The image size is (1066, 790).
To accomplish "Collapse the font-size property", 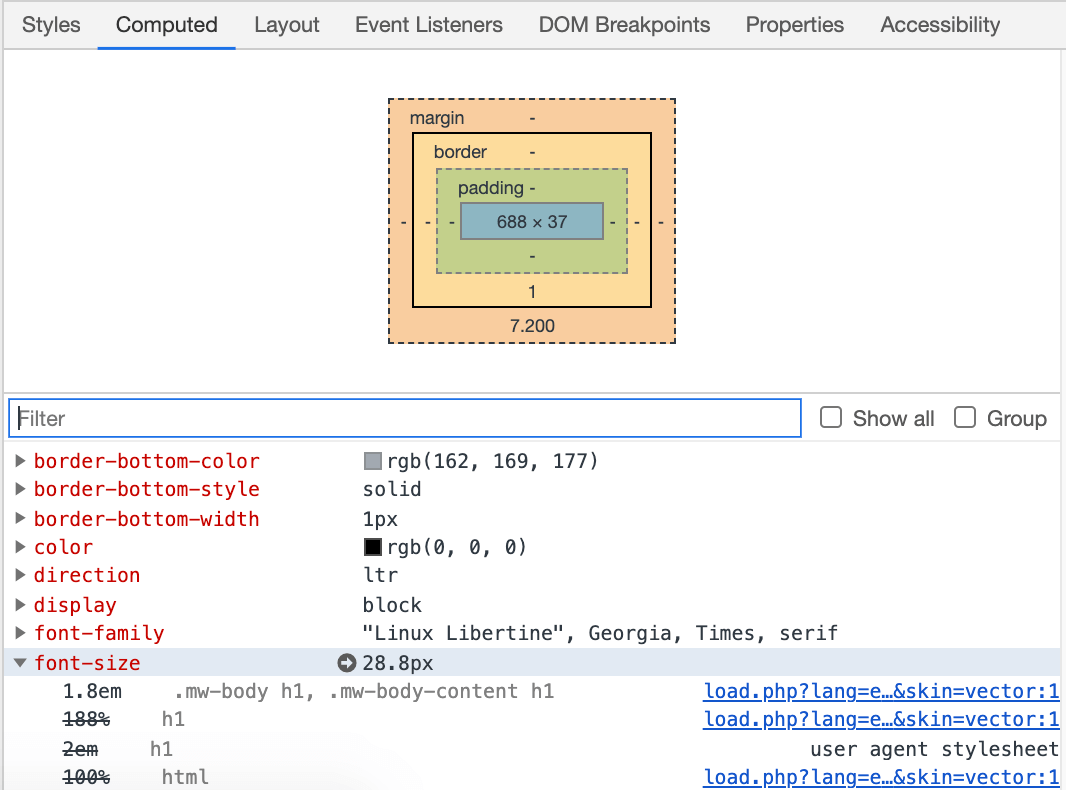I will [20, 663].
